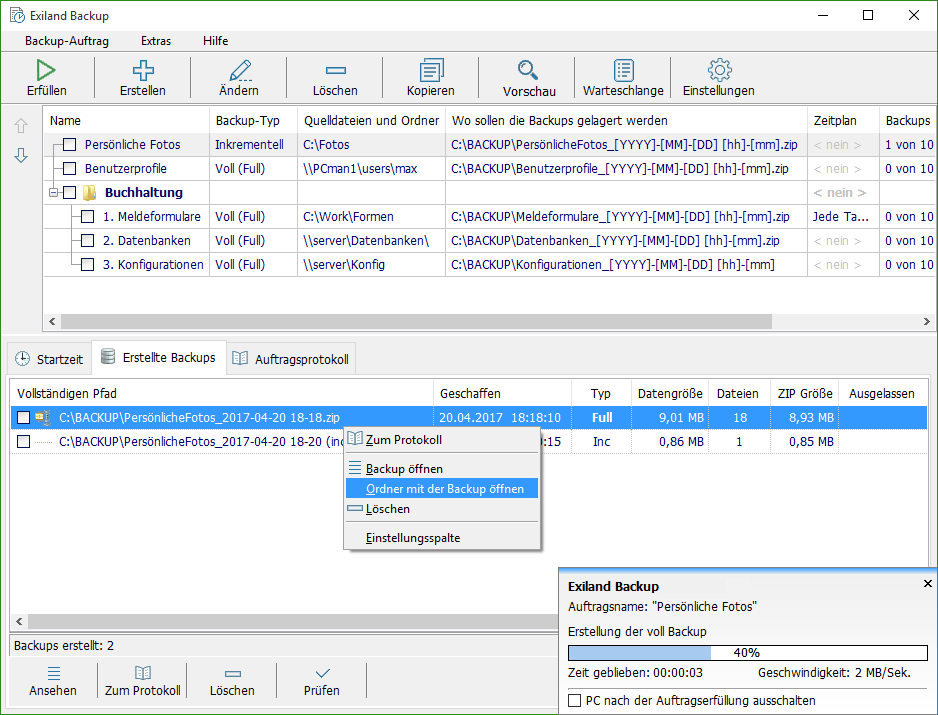Create a new job with the Erstellen plus icon
The width and height of the screenshot is (938, 715).
click(x=143, y=70)
